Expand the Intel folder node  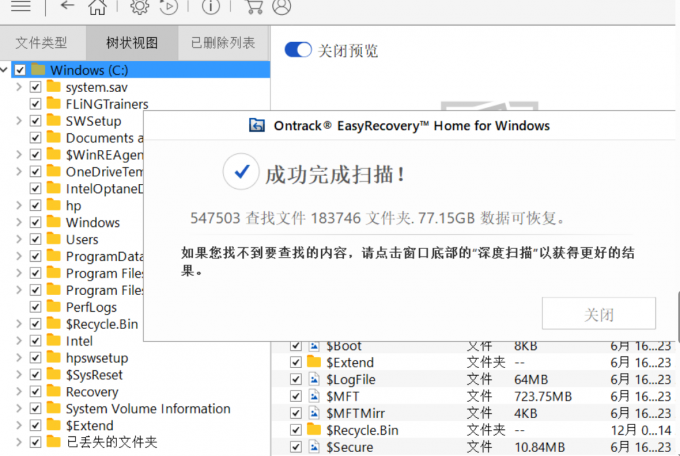coord(19,341)
